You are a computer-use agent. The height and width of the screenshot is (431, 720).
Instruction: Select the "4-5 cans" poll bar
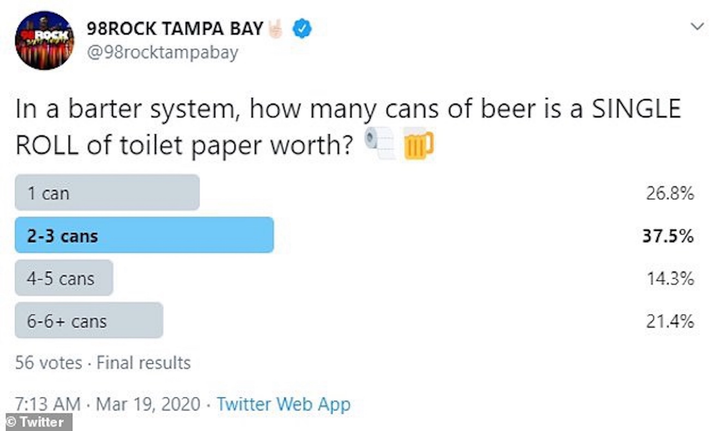64,279
